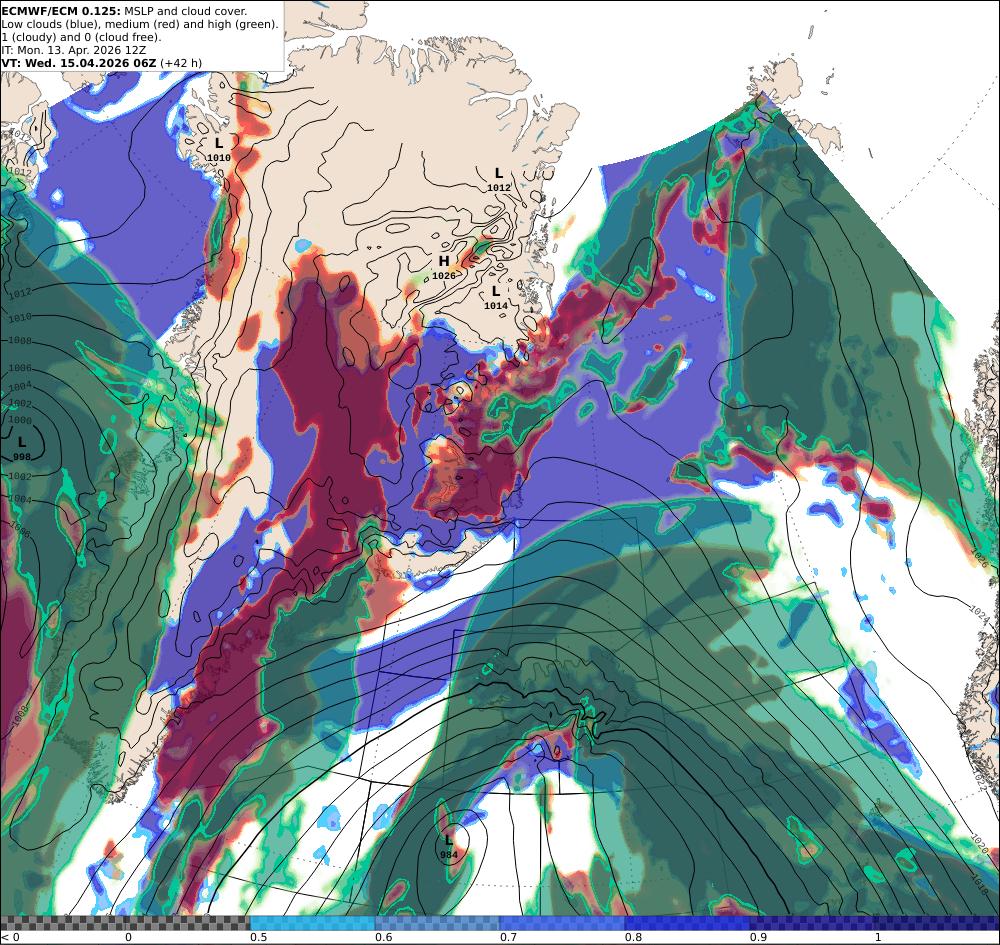Click the light blue 0.5–0.6 colorbar segment

click(312, 923)
